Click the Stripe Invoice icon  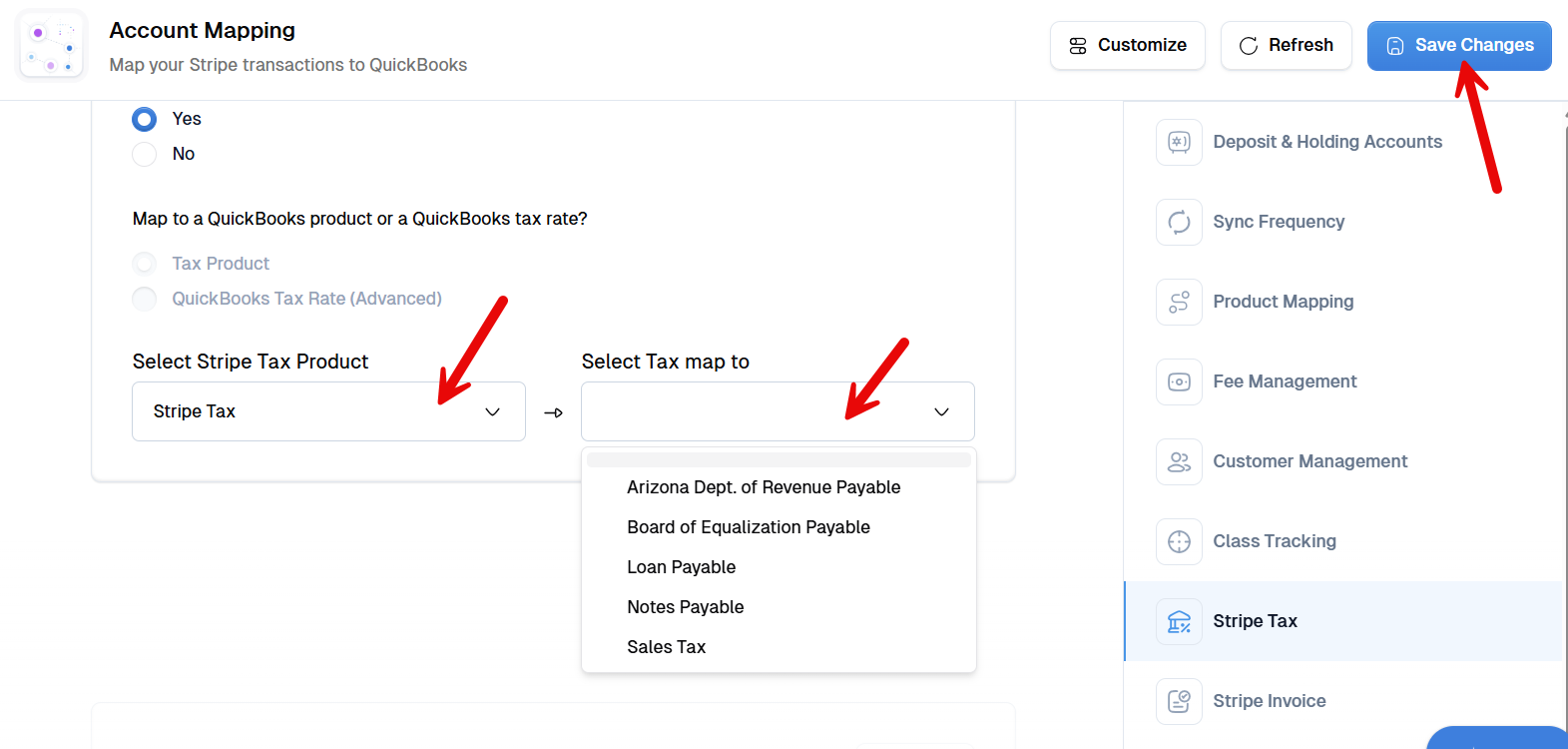(1179, 701)
